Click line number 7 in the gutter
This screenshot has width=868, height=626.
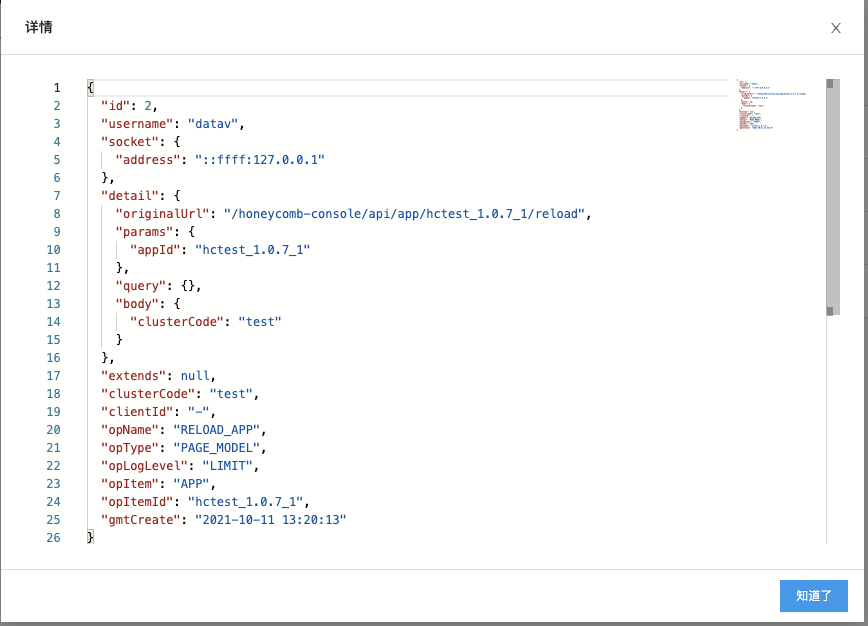(x=56, y=196)
